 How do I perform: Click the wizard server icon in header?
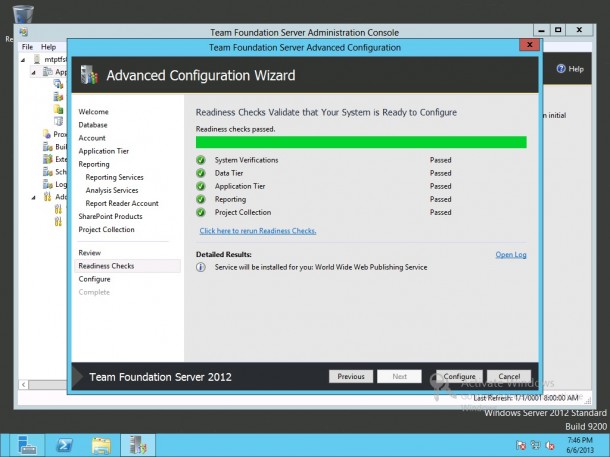[x=89, y=75]
